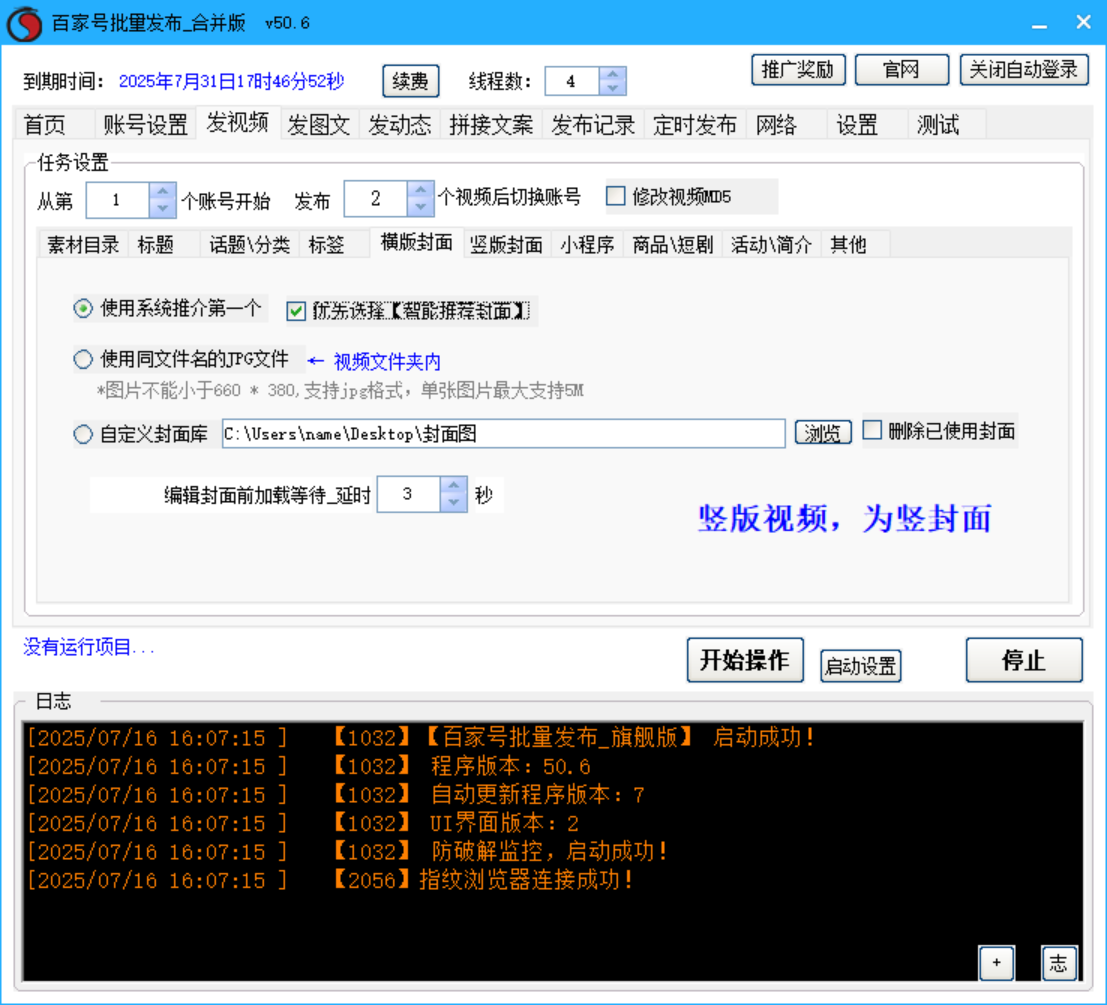Click the 程序版本：50.6 log entry
Image resolution: width=1107 pixels, height=1005 pixels.
click(309, 766)
